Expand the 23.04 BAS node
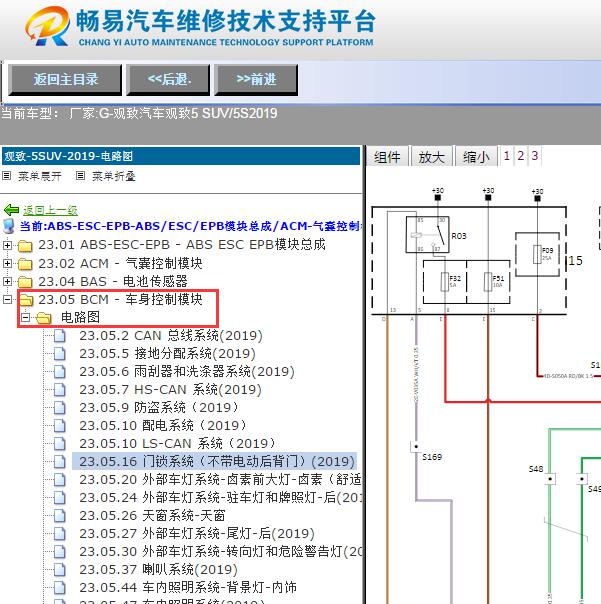The height and width of the screenshot is (604, 601). 7,282
